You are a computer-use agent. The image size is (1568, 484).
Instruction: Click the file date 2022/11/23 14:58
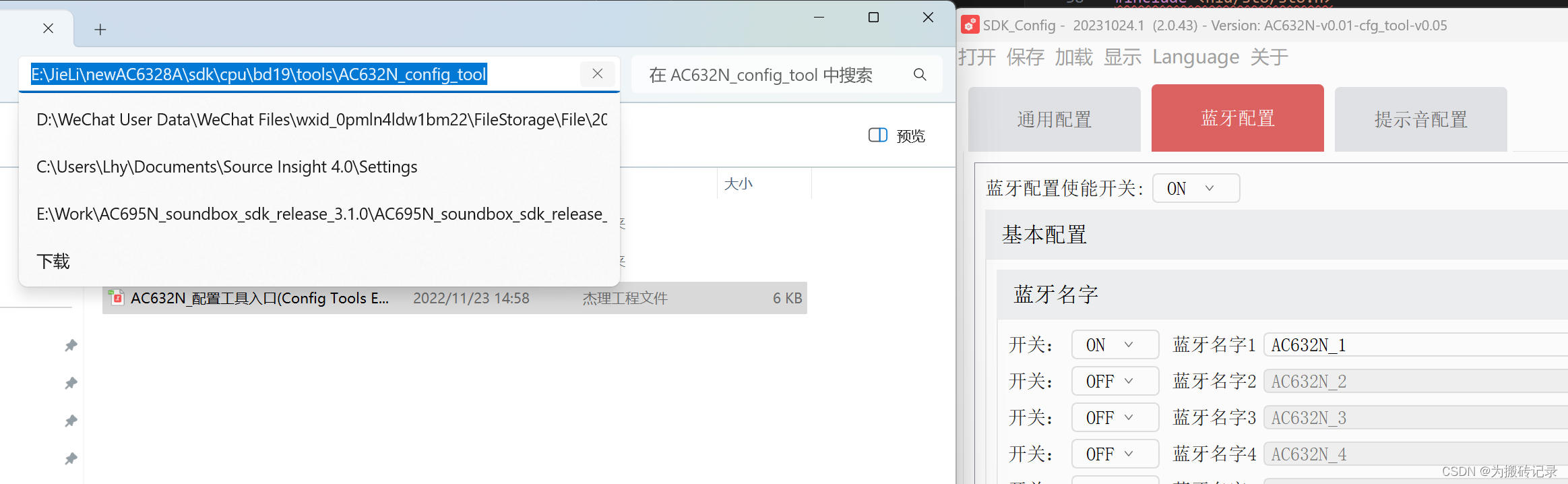471,298
